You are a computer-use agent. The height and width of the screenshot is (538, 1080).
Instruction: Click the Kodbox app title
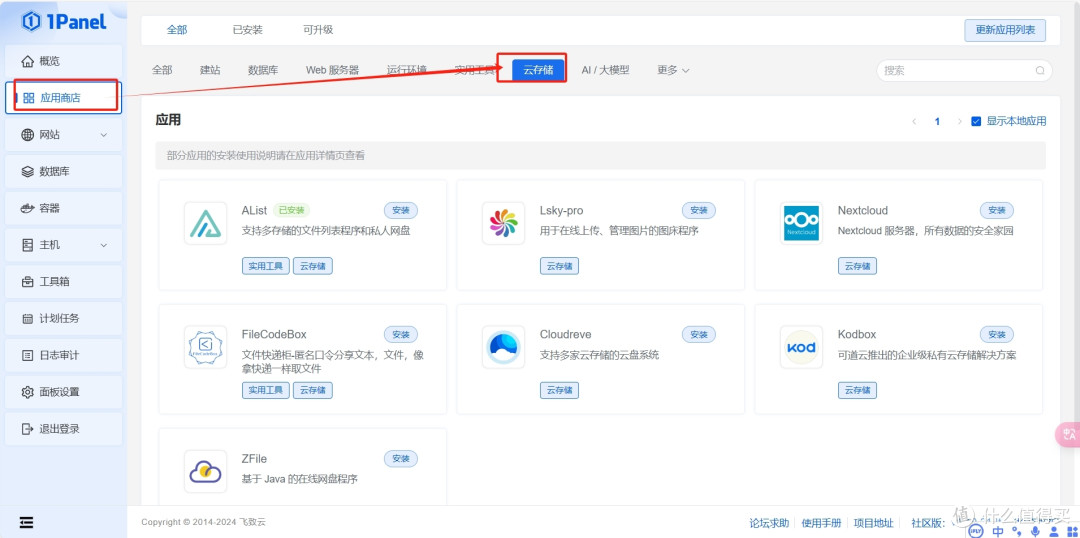pos(857,335)
